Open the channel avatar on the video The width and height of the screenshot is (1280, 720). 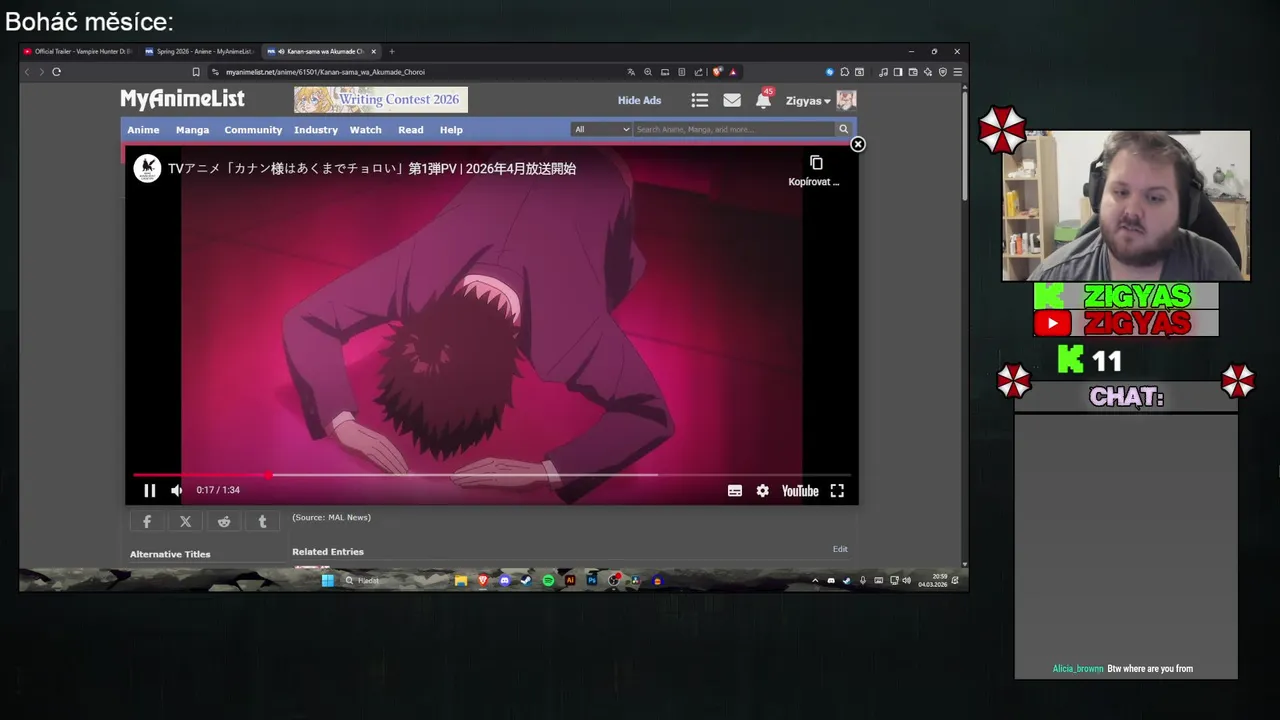pyautogui.click(x=148, y=168)
